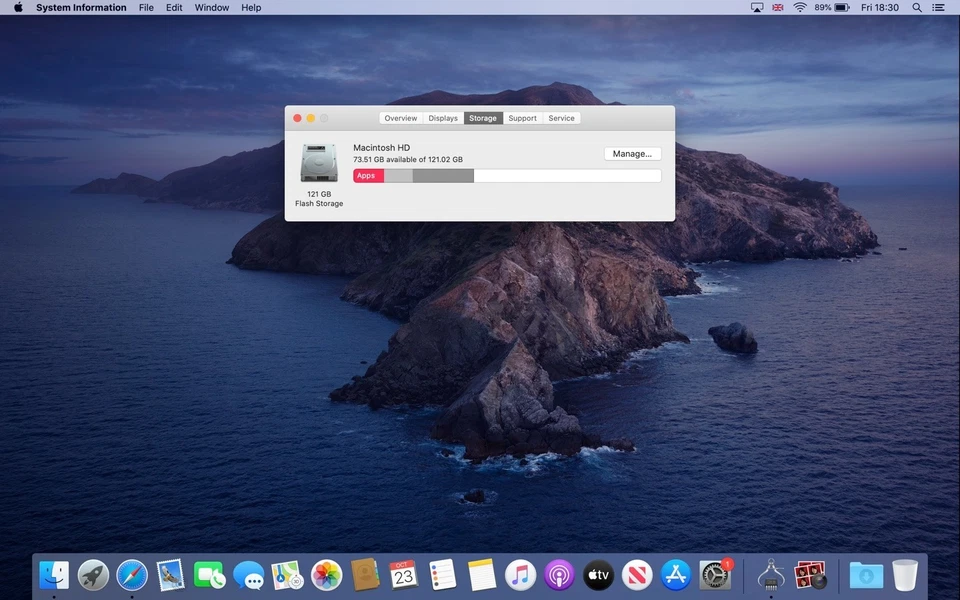Open Calendar showing Oct 23
The width and height of the screenshot is (960, 600).
click(x=403, y=576)
